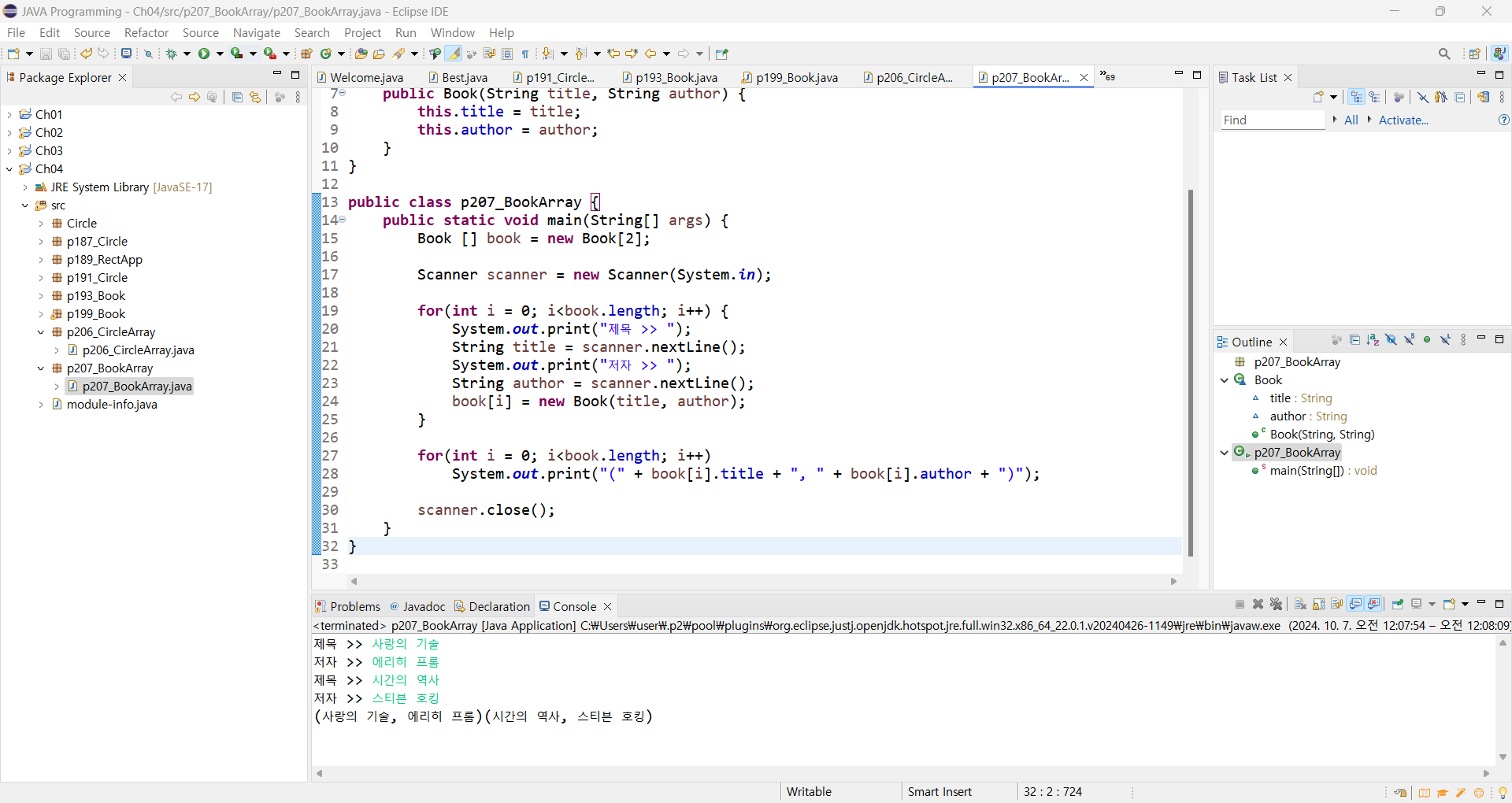Toggle Categorized presentation in Task List

point(1356,97)
